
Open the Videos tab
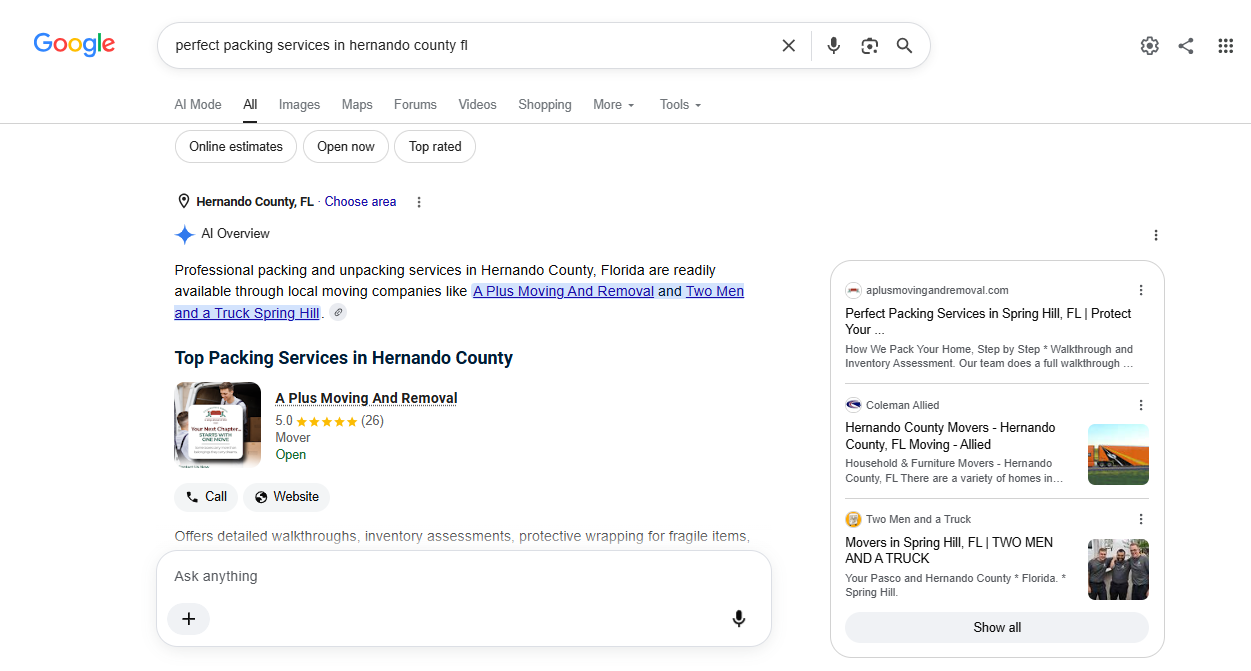click(477, 104)
